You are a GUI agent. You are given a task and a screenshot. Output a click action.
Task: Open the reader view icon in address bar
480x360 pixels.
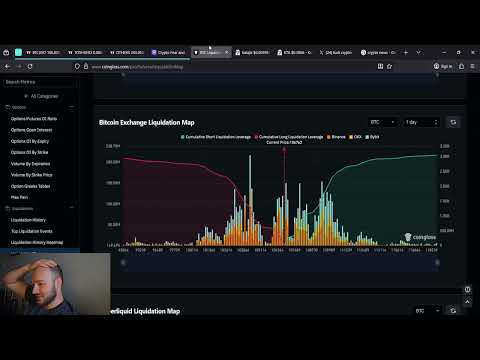pos(380,66)
